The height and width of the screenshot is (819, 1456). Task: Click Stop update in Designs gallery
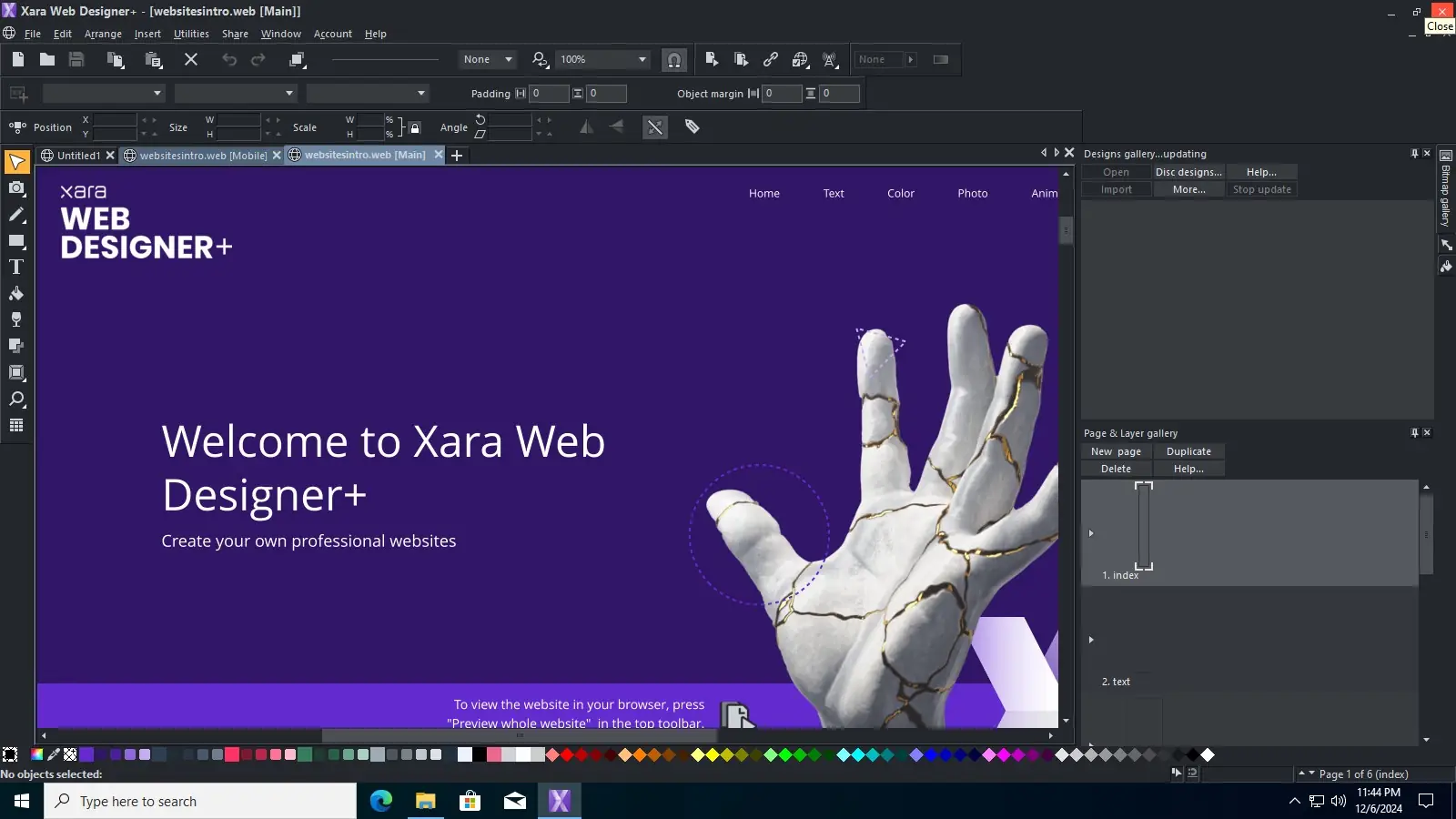point(1261,189)
